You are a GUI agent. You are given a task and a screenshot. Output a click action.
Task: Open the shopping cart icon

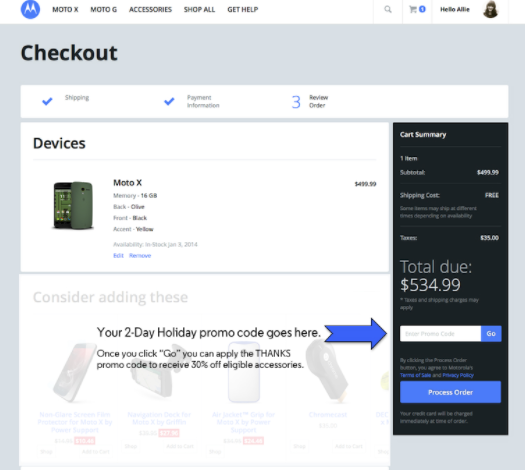click(413, 9)
